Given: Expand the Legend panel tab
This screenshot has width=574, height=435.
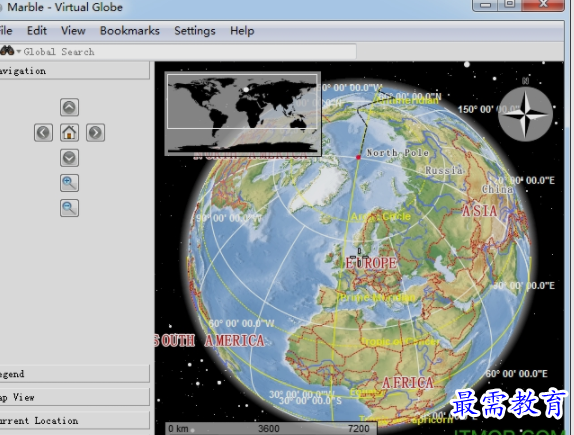Looking at the screenshot, I should (x=75, y=374).
